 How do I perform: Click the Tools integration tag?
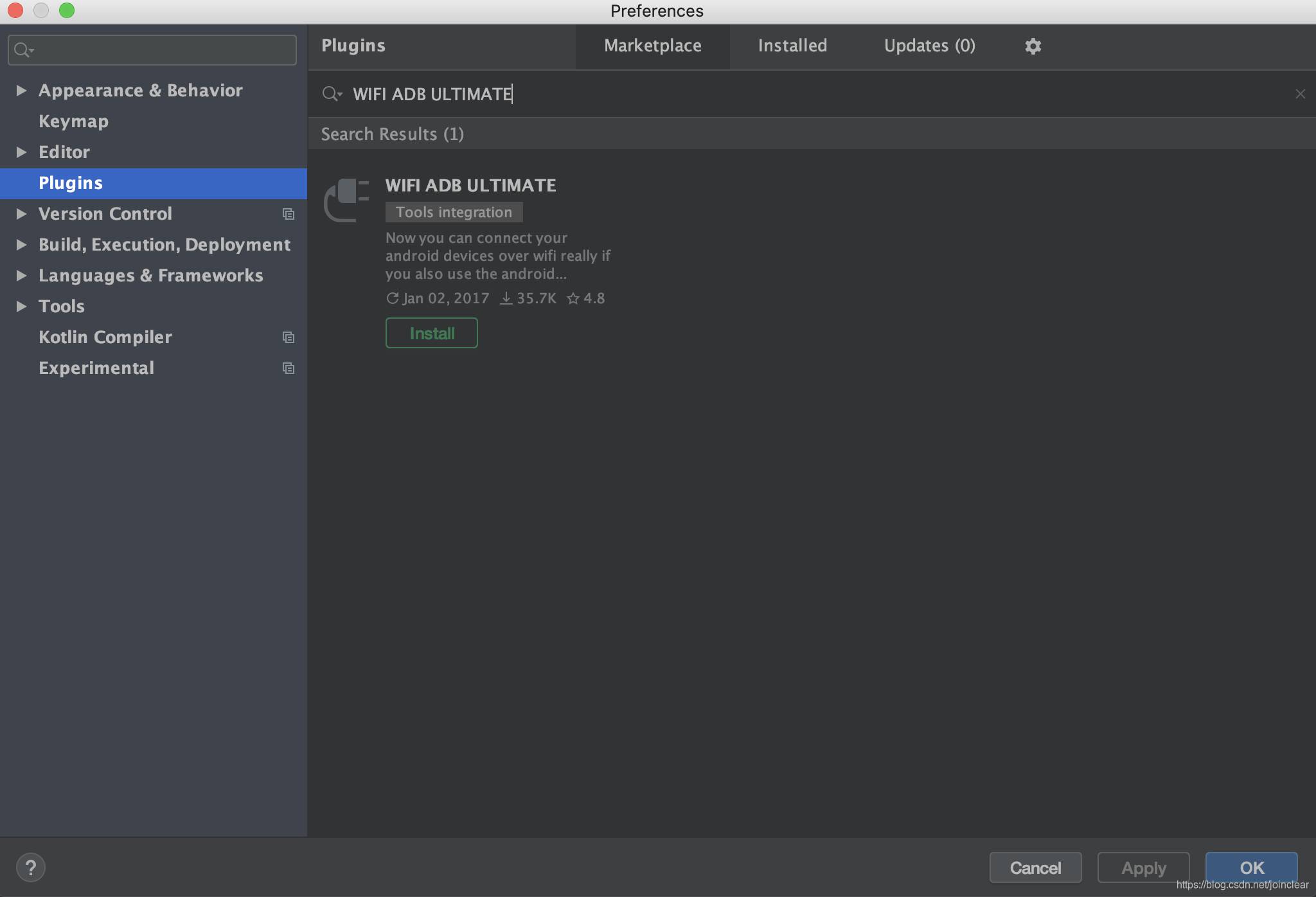pos(454,212)
